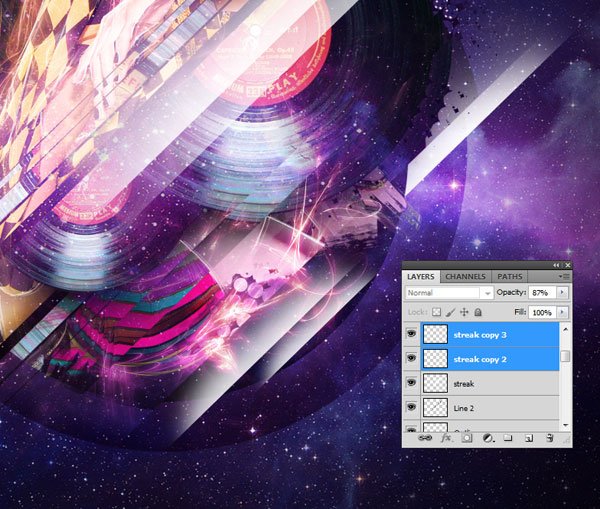Select the streak copy 2 layer name
Viewport: 600px width, 509px height.
click(x=480, y=359)
